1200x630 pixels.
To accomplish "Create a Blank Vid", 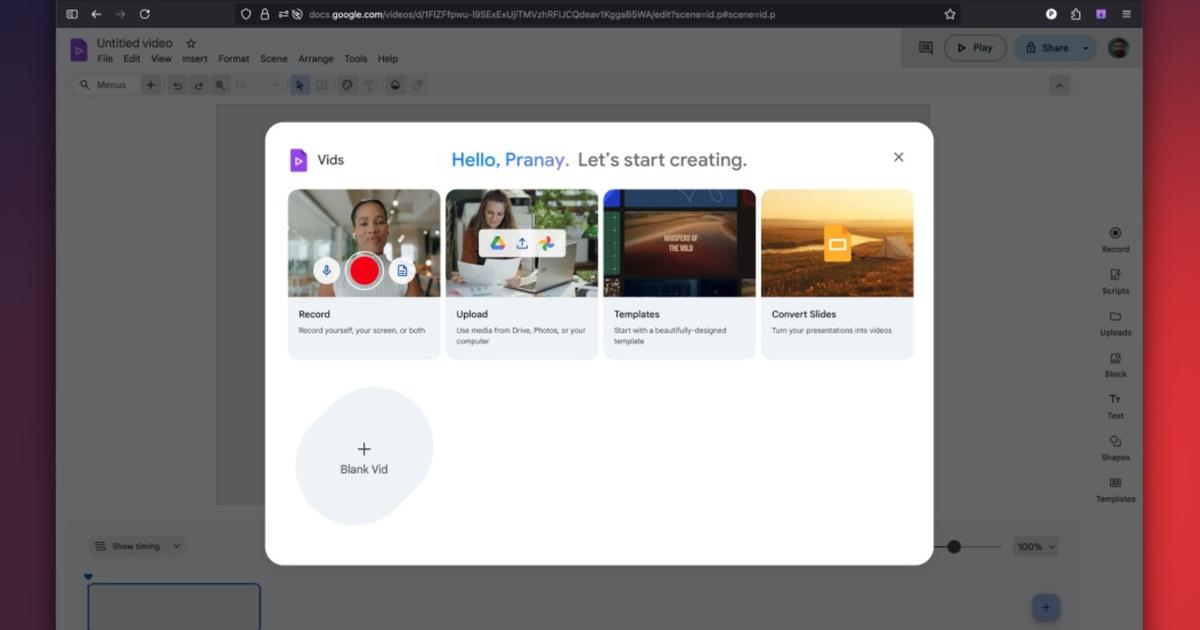I will pos(364,457).
